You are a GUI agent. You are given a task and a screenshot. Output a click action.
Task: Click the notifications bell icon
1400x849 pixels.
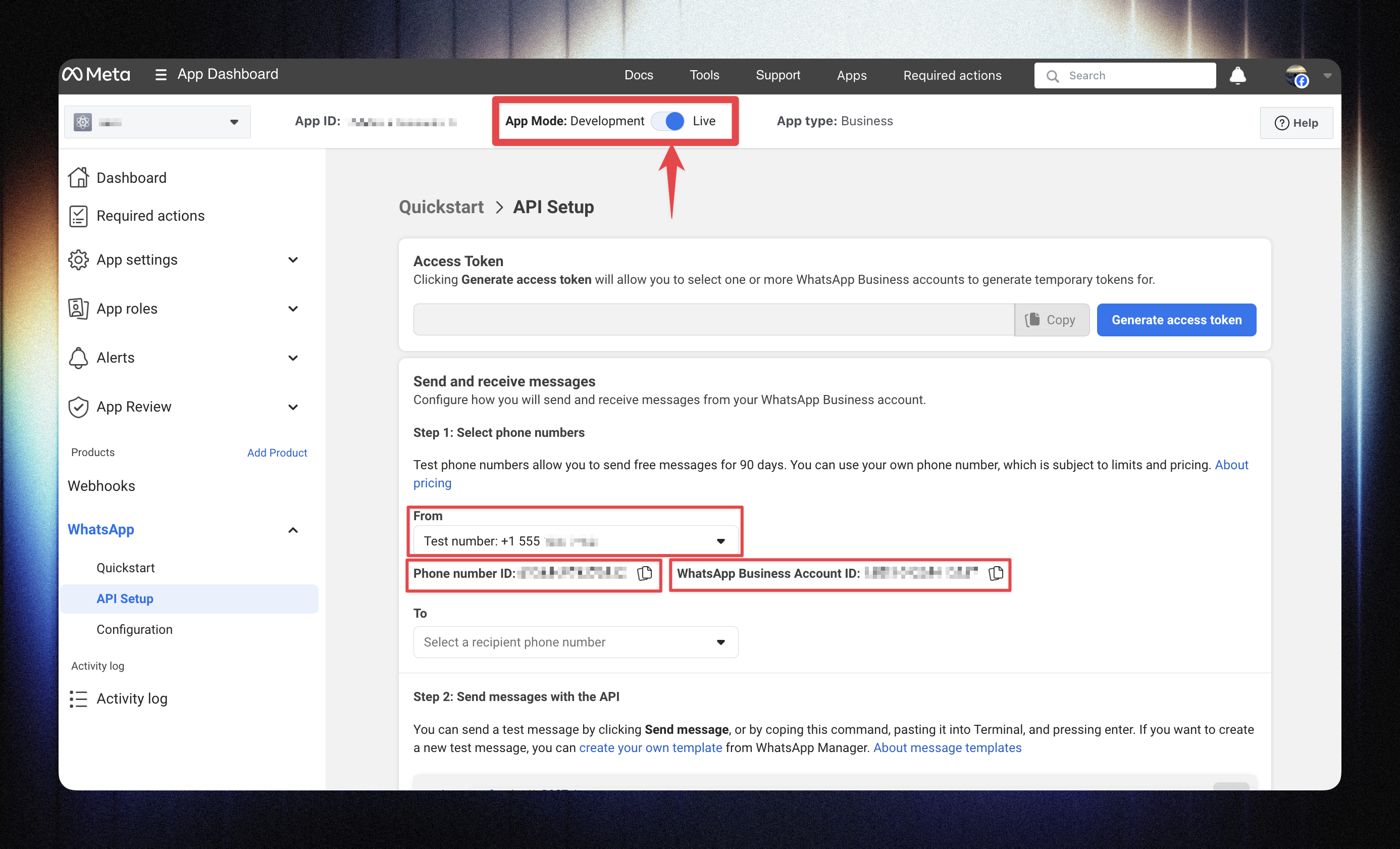tap(1237, 76)
